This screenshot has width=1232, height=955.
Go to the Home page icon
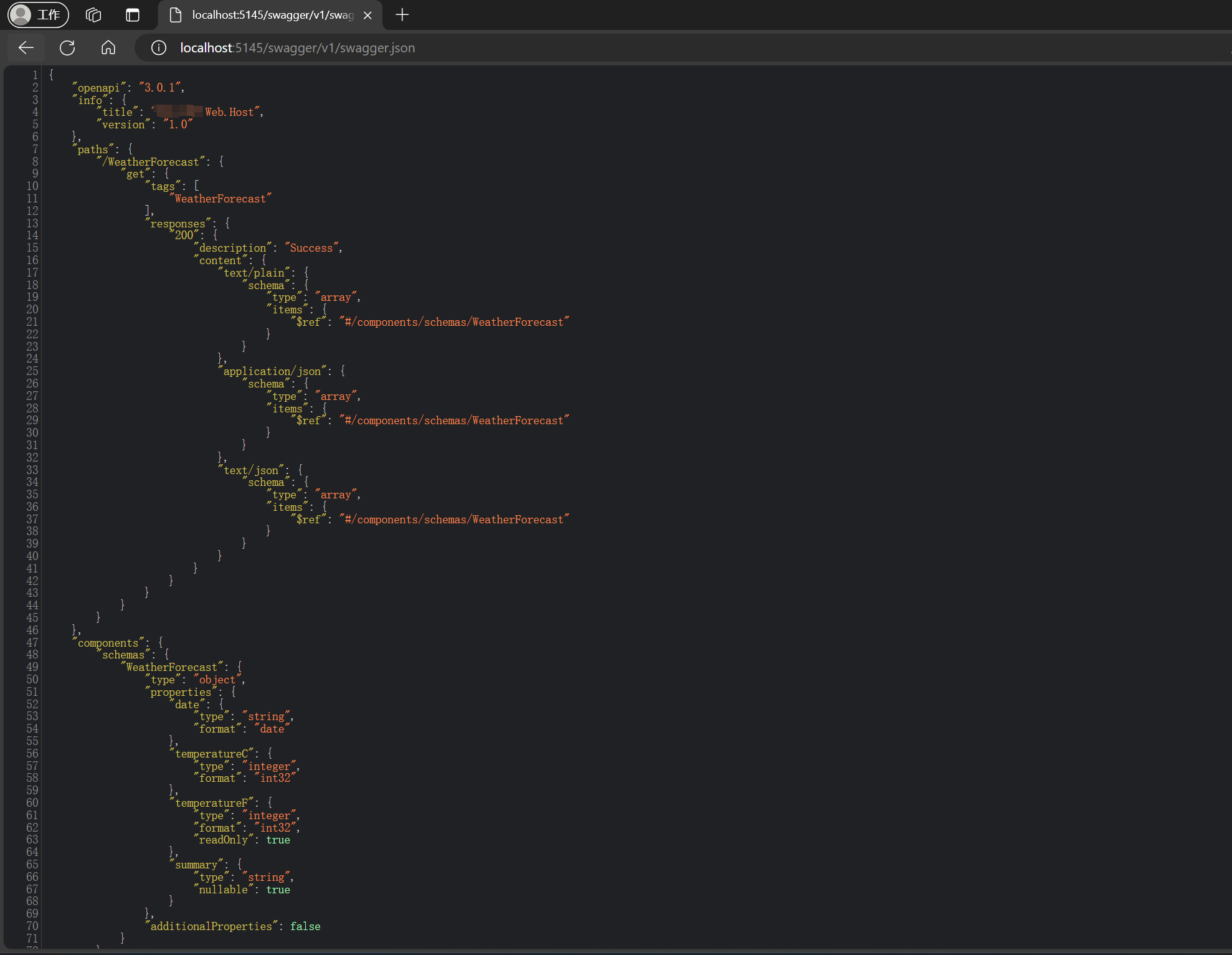click(x=108, y=48)
